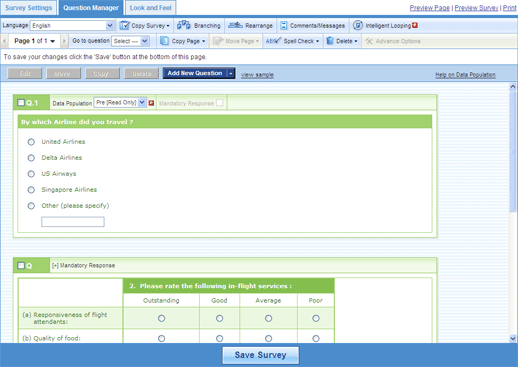Click the disabled Copy button
Viewport: 518px width, 367px height.
click(x=102, y=73)
